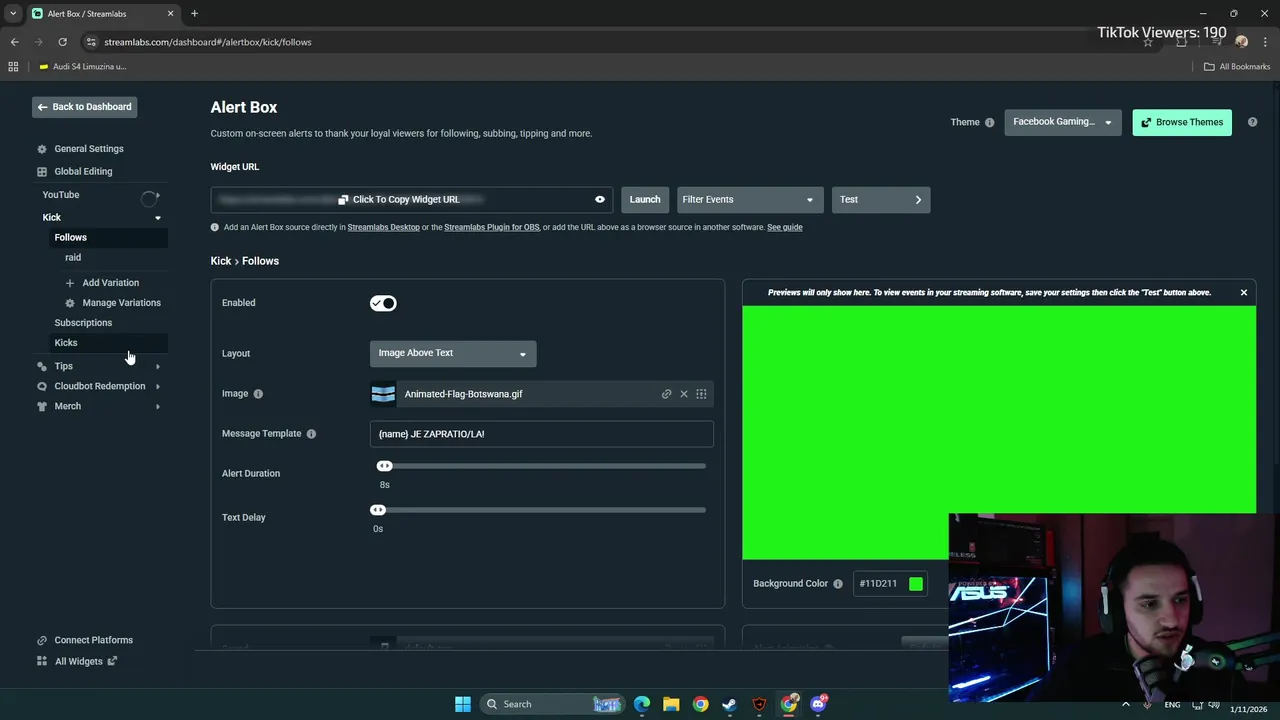The image size is (1280, 720).
Task: Click the Kick breadcrumb link
Action: click(x=221, y=261)
